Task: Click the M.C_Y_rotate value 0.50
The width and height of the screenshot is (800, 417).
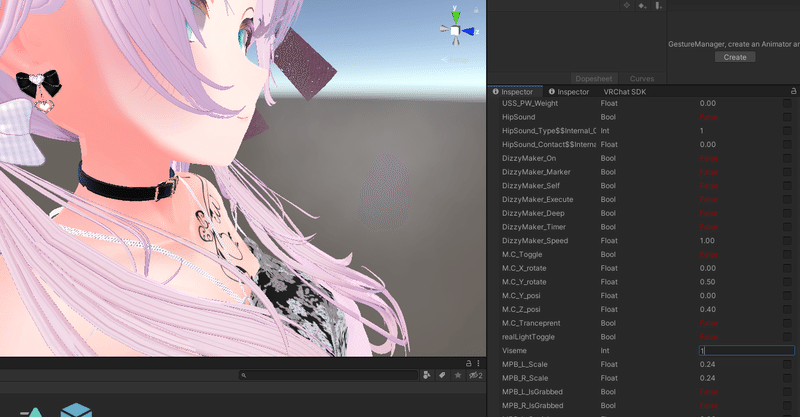Action: pos(707,282)
